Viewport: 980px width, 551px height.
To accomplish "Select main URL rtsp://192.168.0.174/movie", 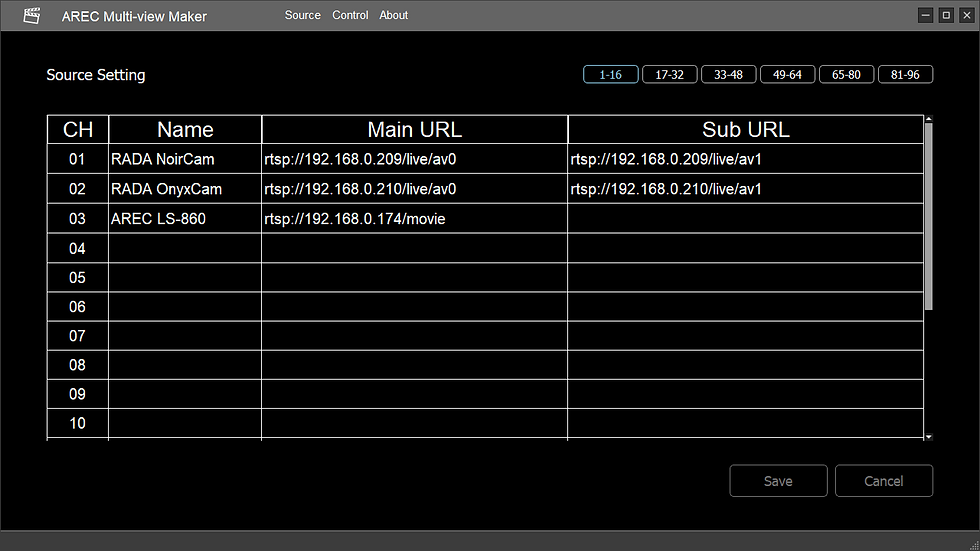I will 414,219.
